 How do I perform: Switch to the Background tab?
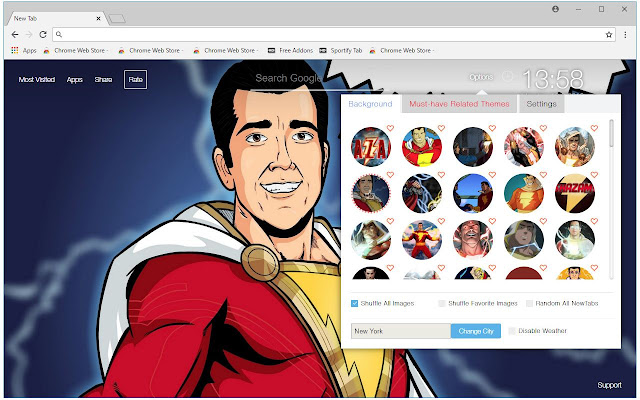point(371,104)
